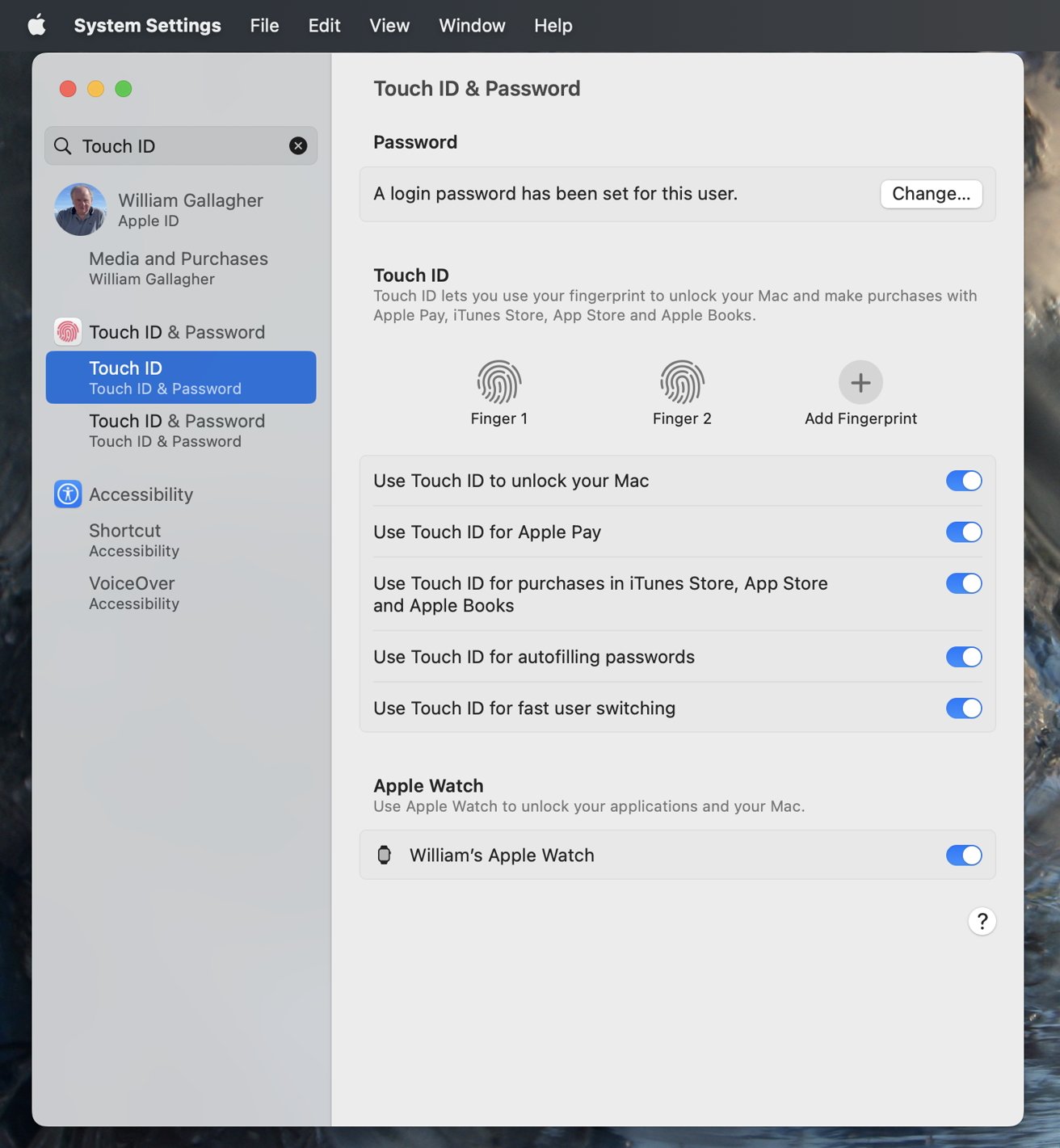Select the highlighted Touch ID search result
This screenshot has width=1060, height=1148.
(180, 376)
